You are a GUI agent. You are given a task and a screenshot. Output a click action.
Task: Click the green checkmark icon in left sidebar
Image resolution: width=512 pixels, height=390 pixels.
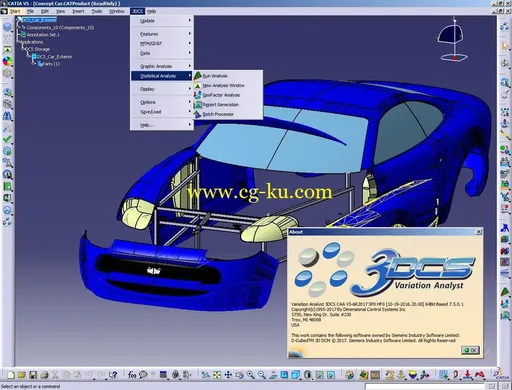point(7,139)
